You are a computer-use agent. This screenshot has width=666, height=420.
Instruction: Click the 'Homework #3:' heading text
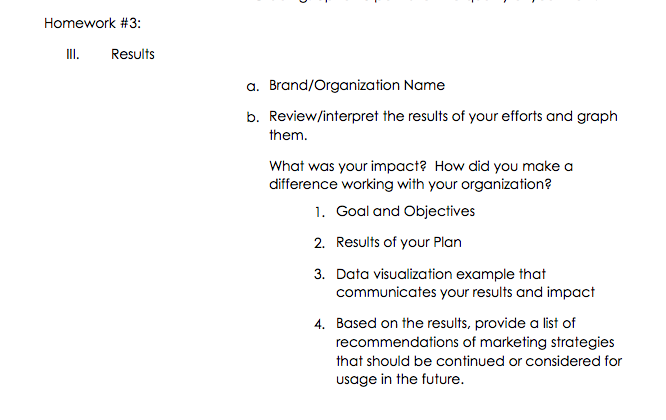(x=92, y=23)
